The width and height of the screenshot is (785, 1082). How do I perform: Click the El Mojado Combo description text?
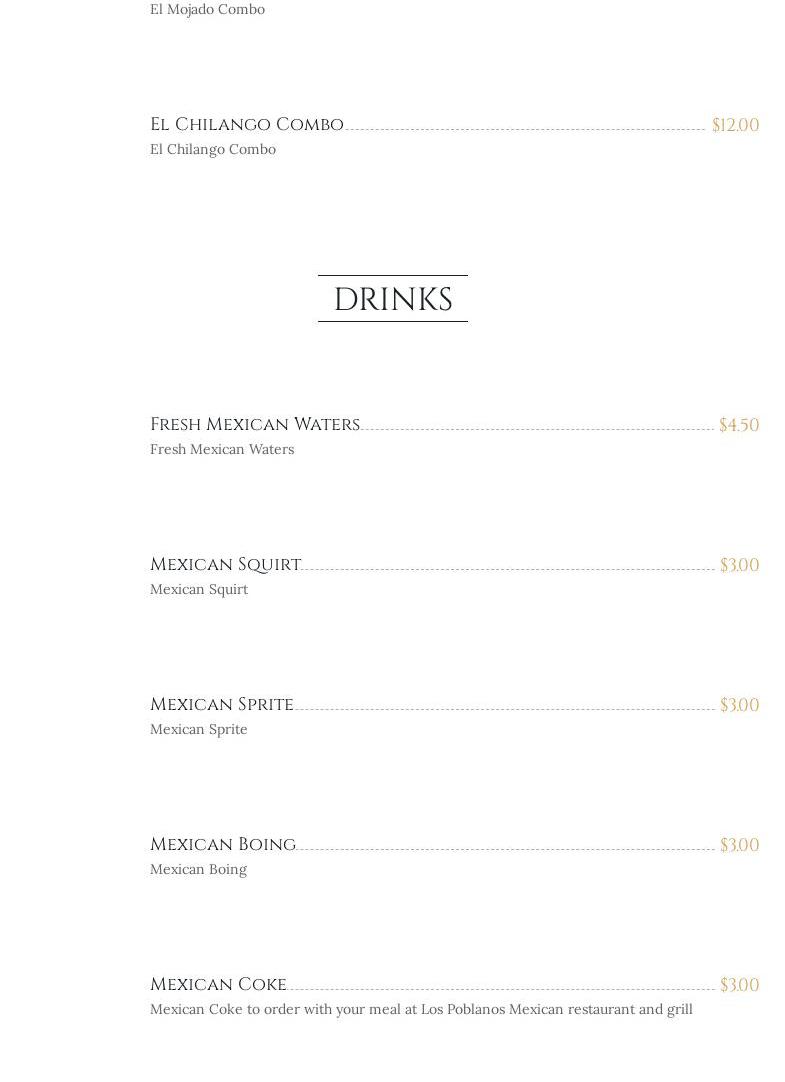click(207, 9)
